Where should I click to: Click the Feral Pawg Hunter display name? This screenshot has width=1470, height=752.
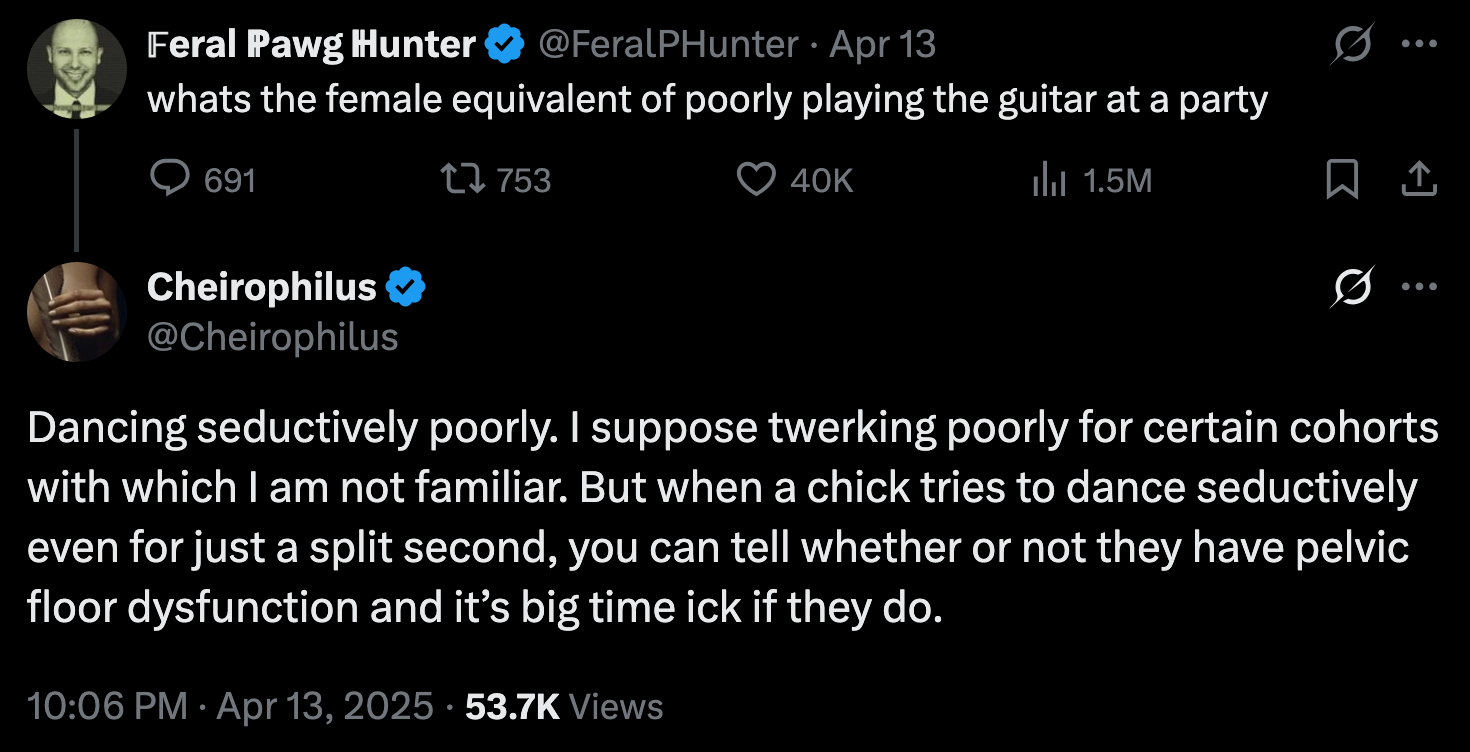click(311, 44)
